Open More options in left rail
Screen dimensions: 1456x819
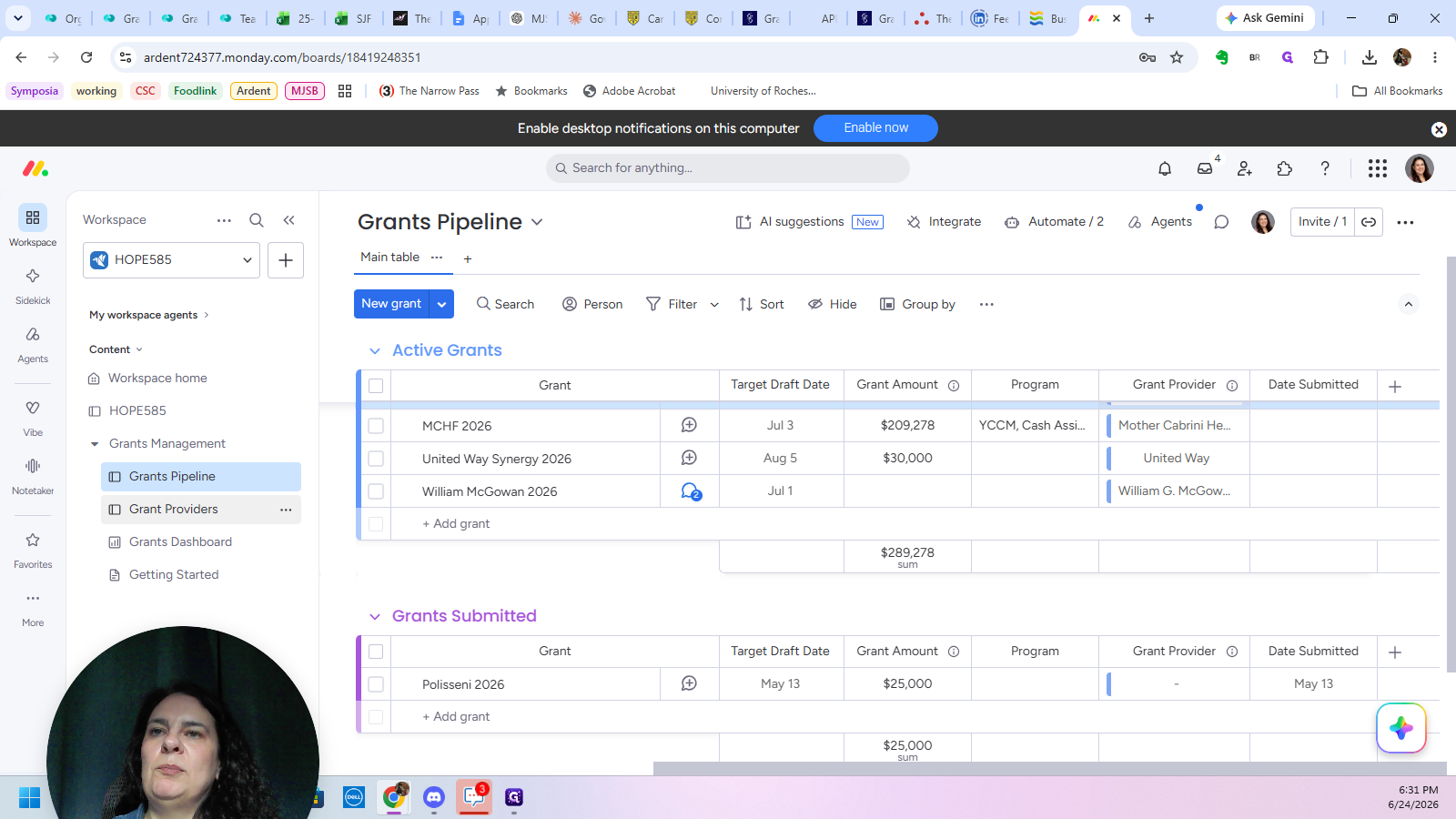coord(33,608)
